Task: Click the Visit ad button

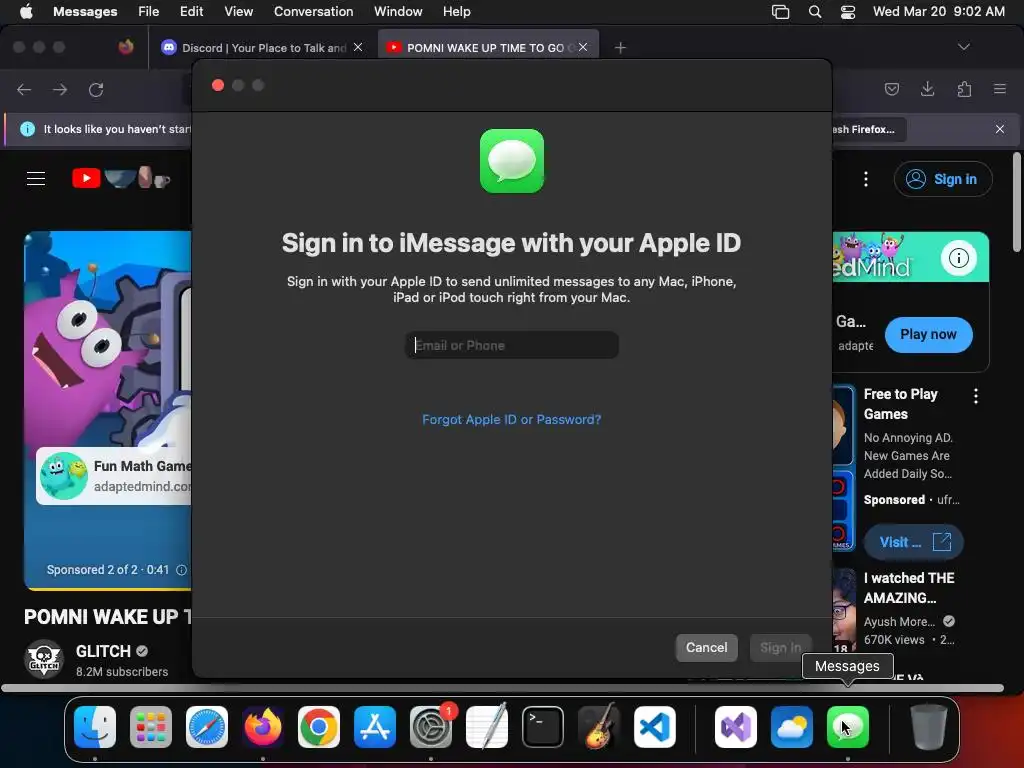Action: pyautogui.click(x=914, y=542)
